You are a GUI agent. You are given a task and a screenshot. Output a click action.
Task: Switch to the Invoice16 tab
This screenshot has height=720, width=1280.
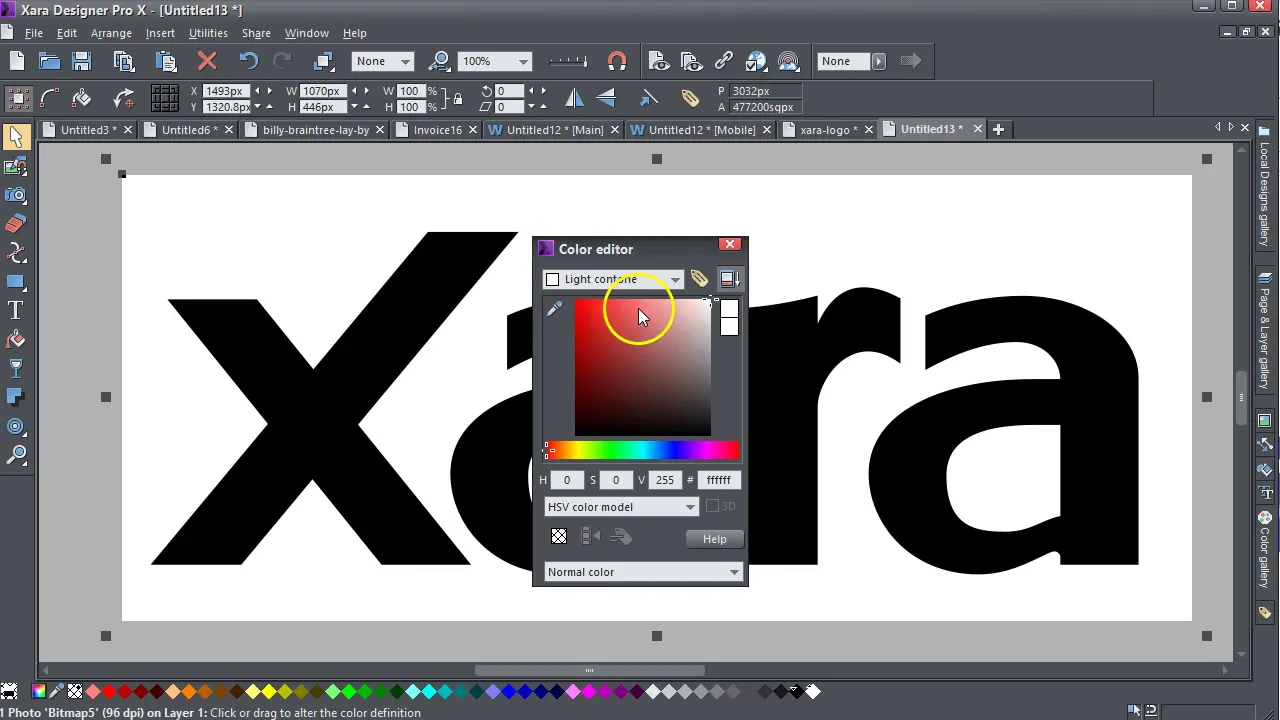[x=437, y=129]
